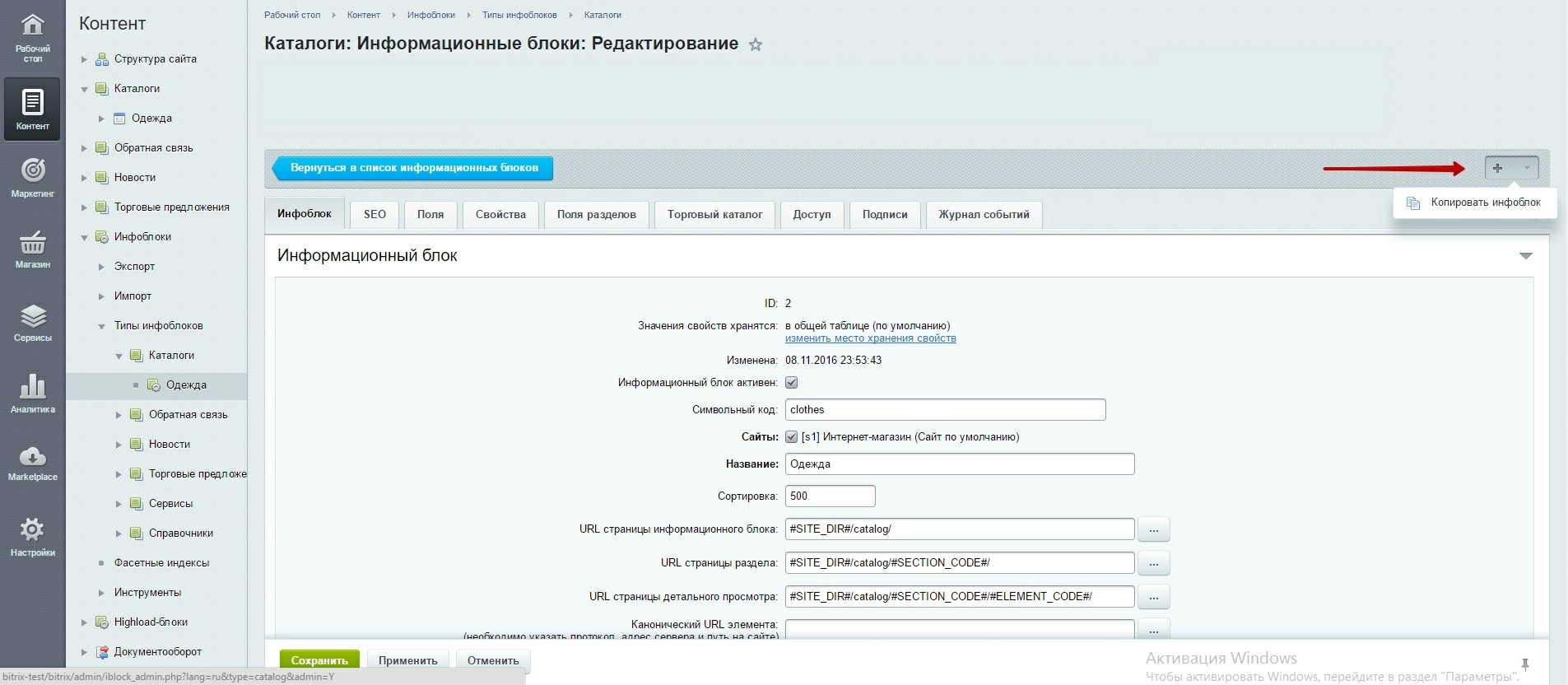The height and width of the screenshot is (685, 1568).
Task: Collapse the Типы инфоблоков tree node
Action: click(101, 327)
